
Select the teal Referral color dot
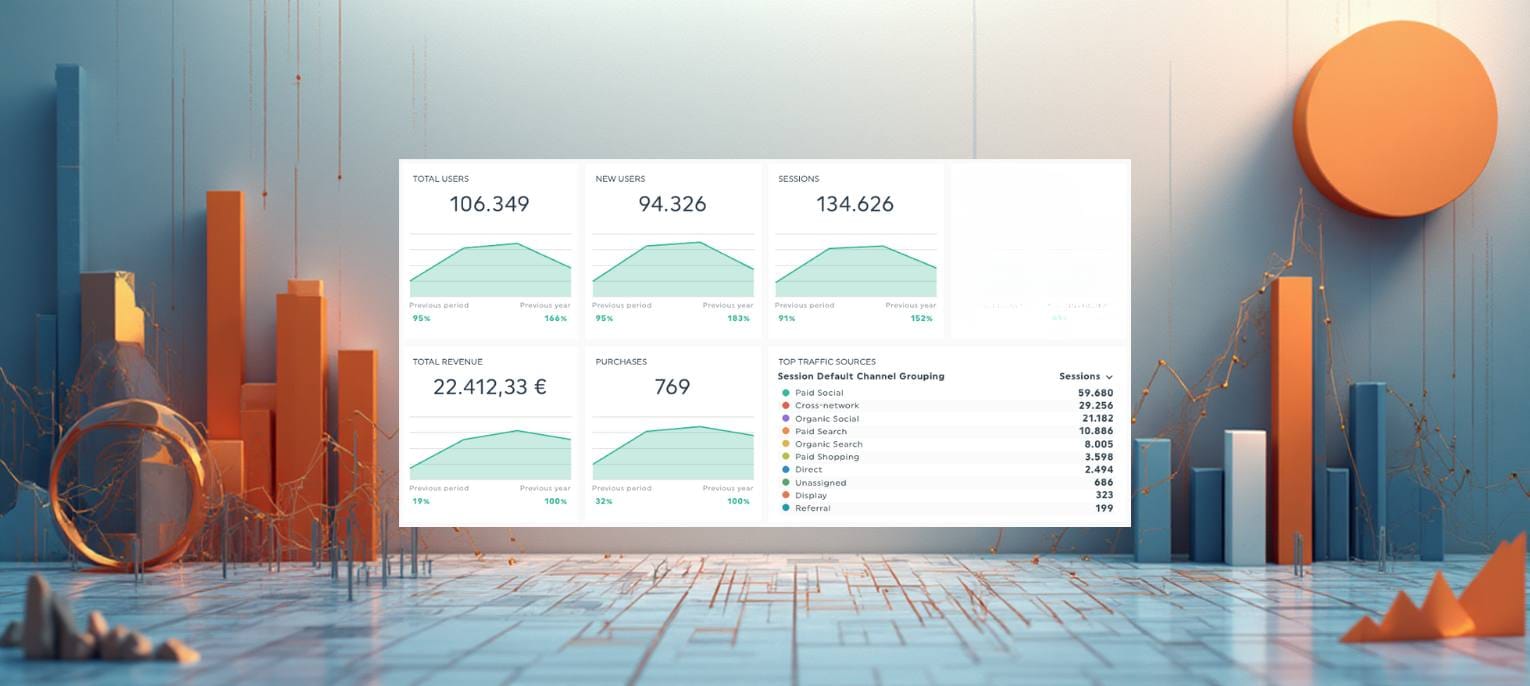785,507
